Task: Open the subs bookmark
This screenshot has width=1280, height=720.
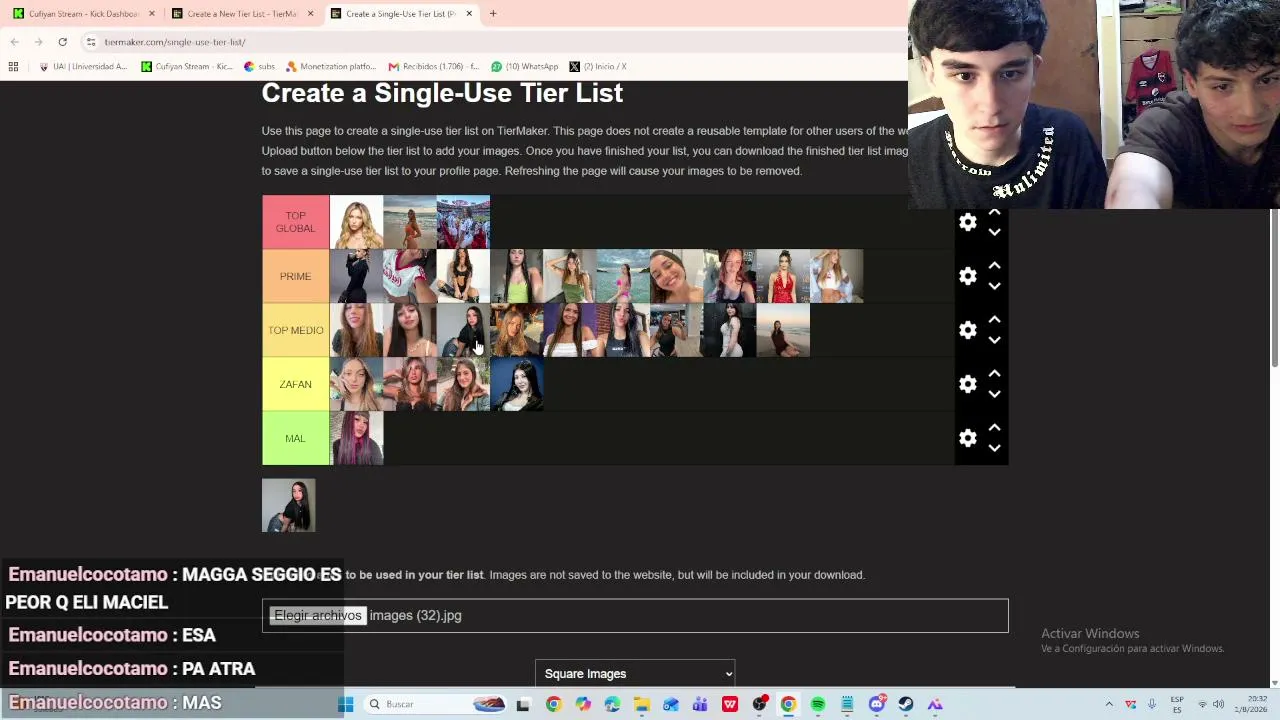Action: [260, 66]
